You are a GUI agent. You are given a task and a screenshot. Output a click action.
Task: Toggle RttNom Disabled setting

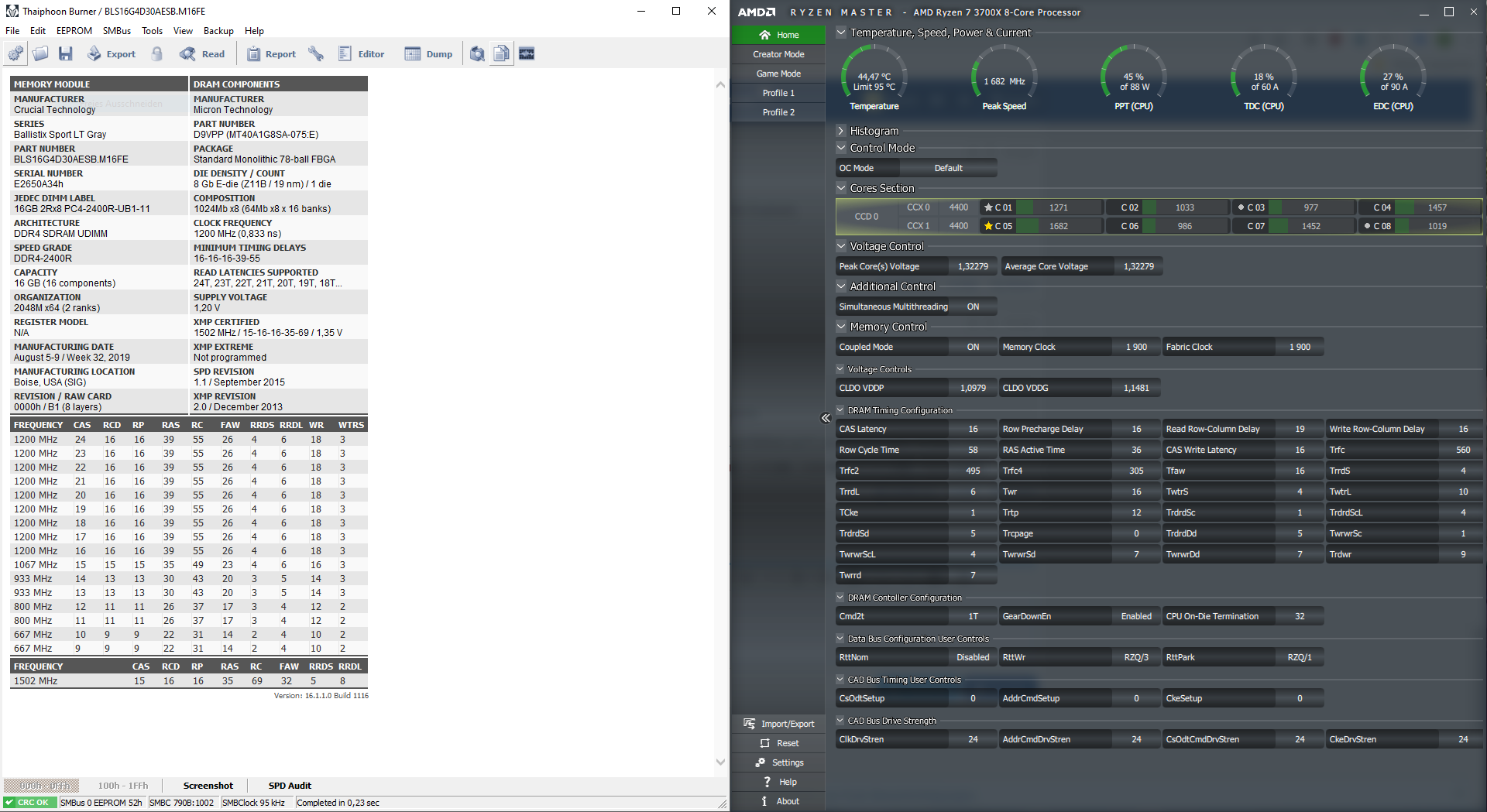pos(974,657)
